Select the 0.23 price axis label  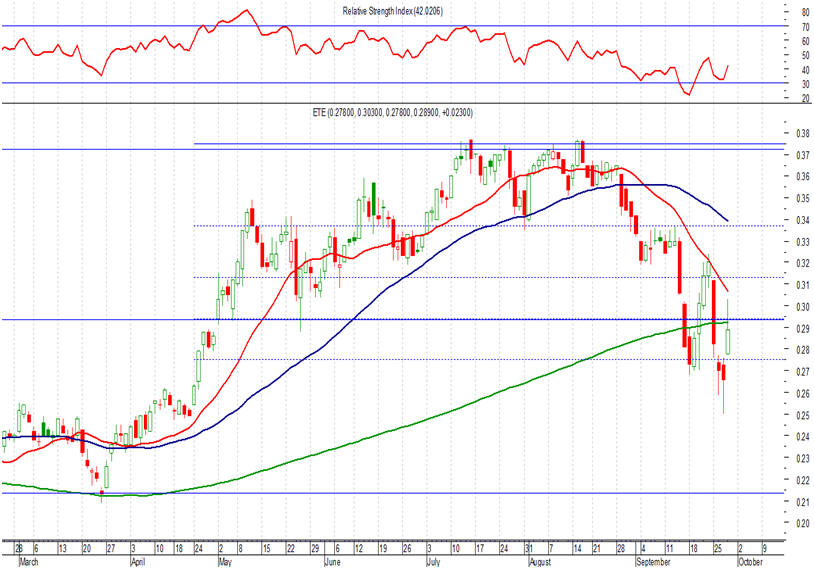[803, 458]
